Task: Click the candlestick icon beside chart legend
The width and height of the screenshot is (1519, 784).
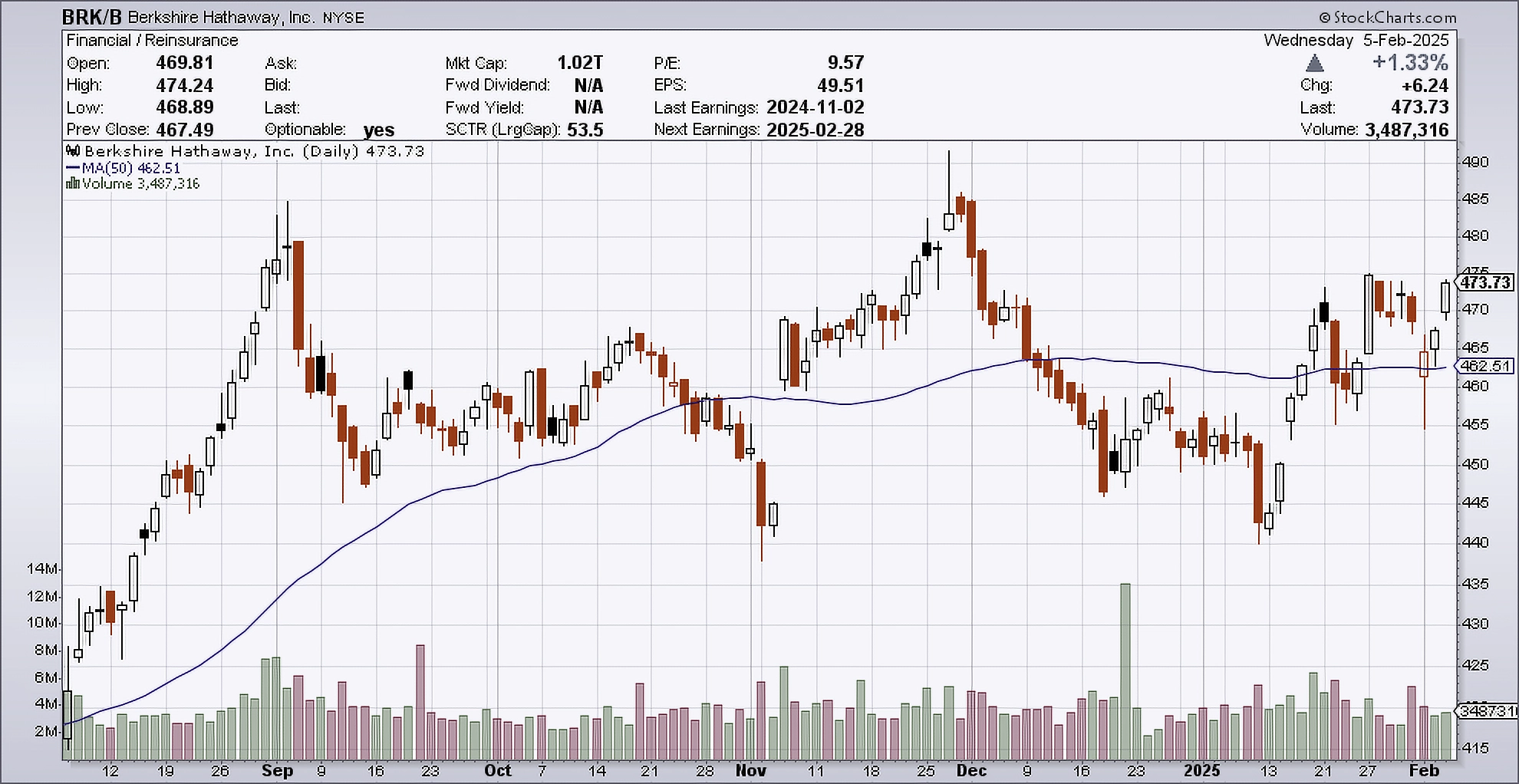Action: tap(73, 151)
